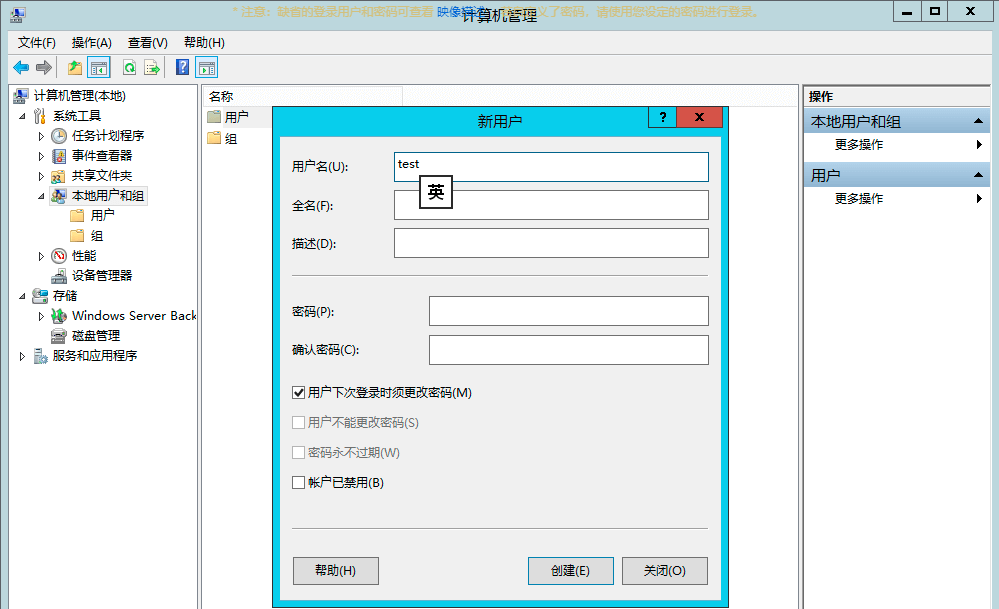
Task: Click the 设备管理器 icon in tree
Action: [59, 276]
